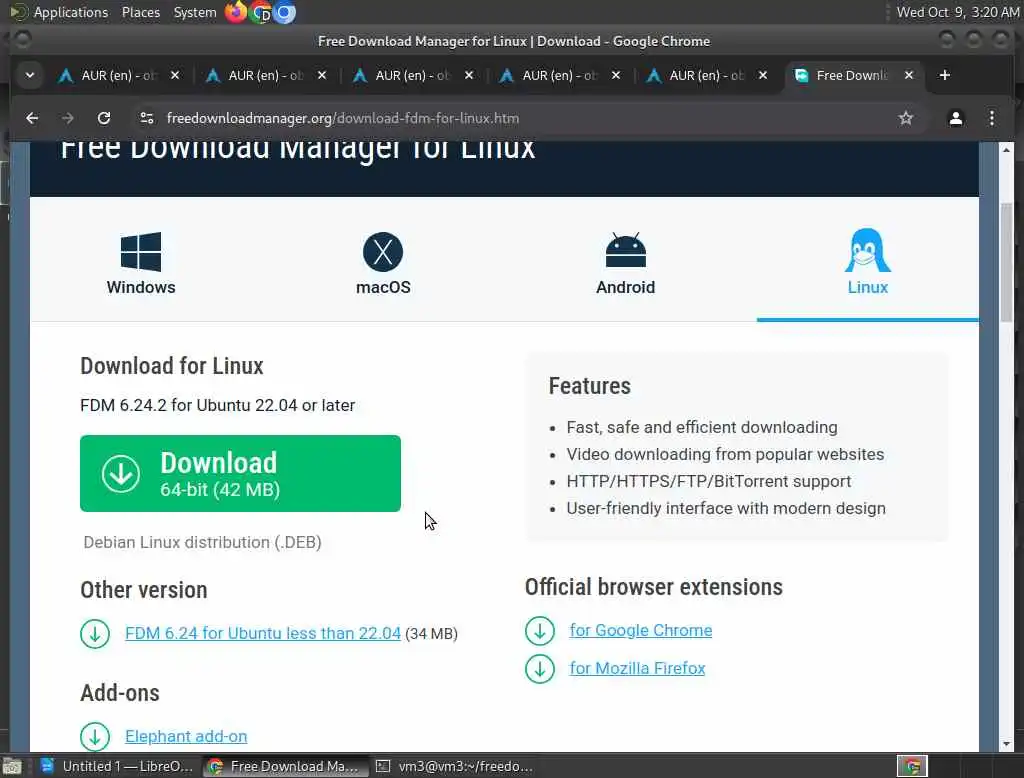Close the first AUR (en) tab

(x=174, y=75)
